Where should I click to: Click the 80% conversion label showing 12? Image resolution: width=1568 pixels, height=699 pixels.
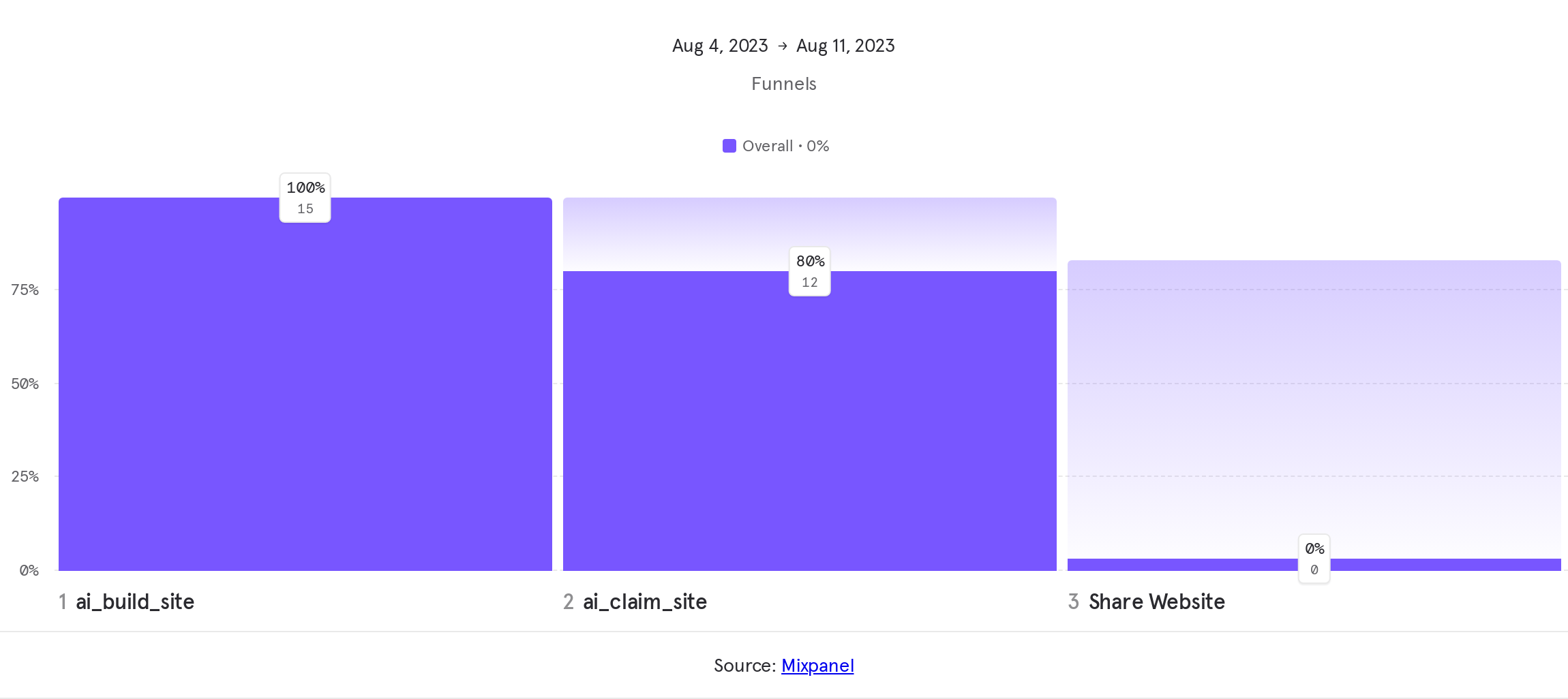[x=810, y=271]
